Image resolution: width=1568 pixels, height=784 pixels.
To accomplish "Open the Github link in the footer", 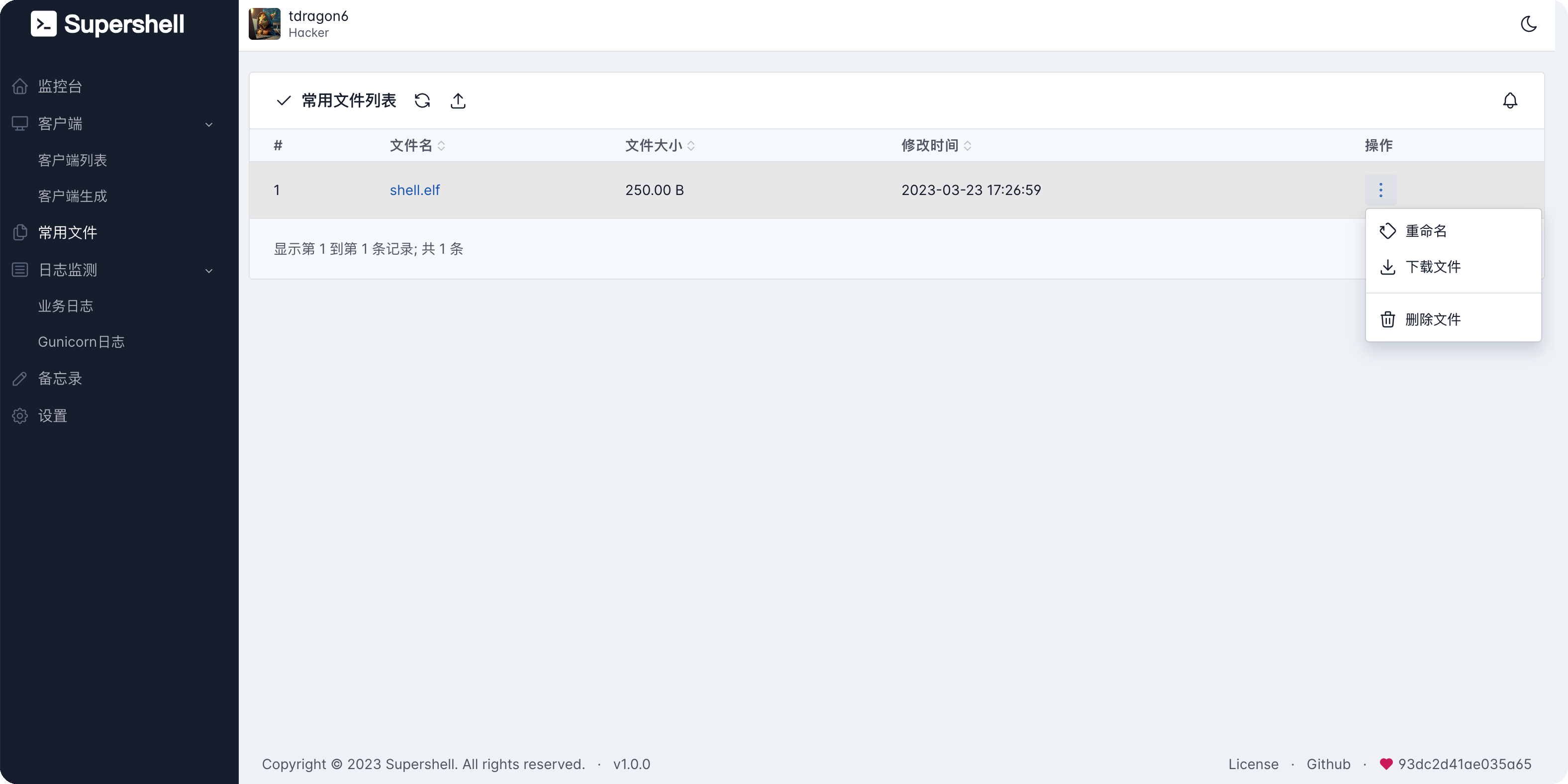I will point(1329,764).
